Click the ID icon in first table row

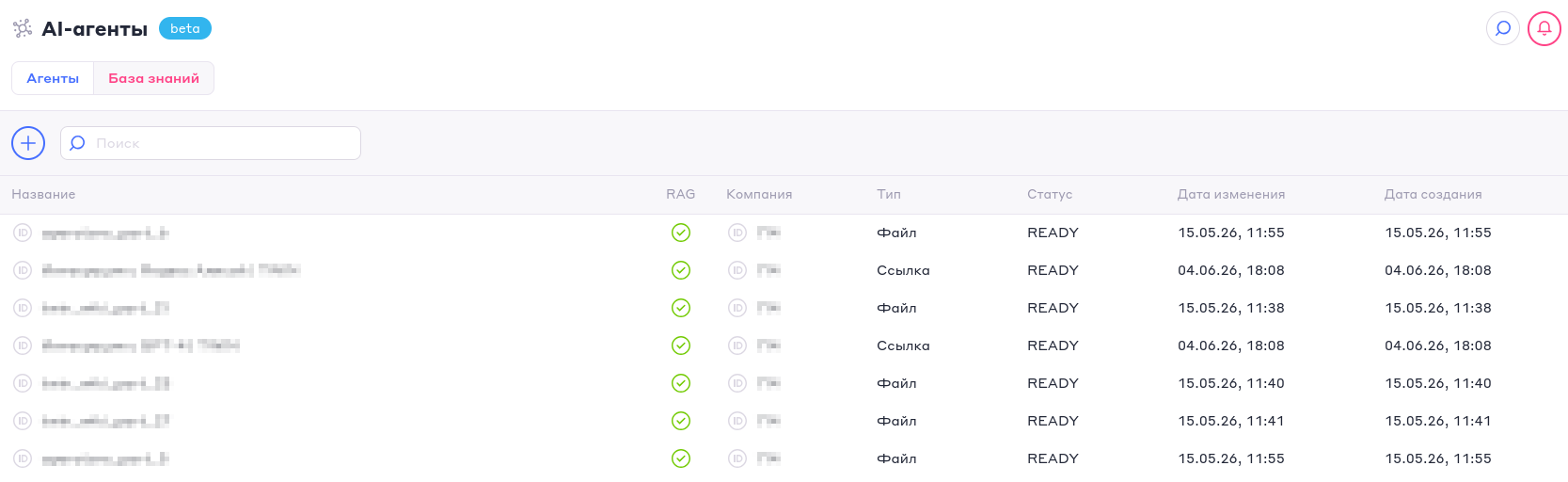tap(23, 233)
